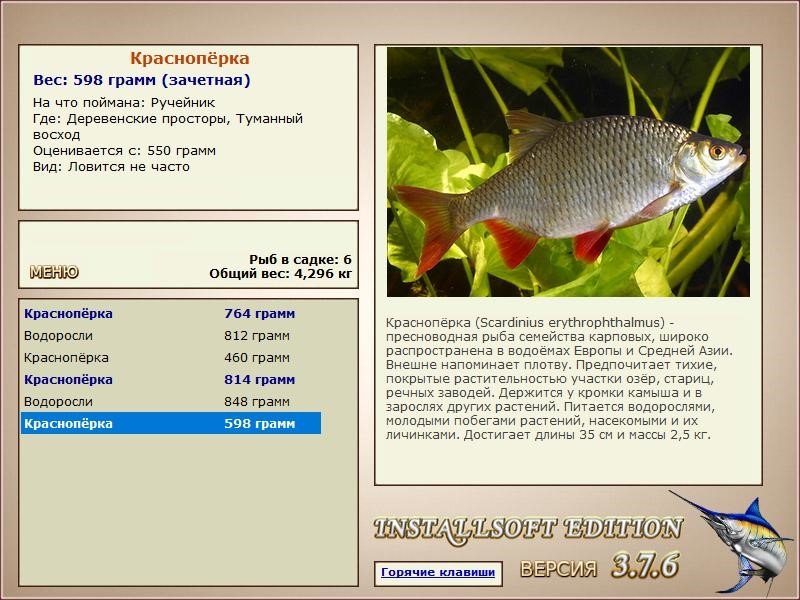800x600 pixels.
Task: Click the Общий вес: 4,296 кг text
Action: tap(281, 274)
